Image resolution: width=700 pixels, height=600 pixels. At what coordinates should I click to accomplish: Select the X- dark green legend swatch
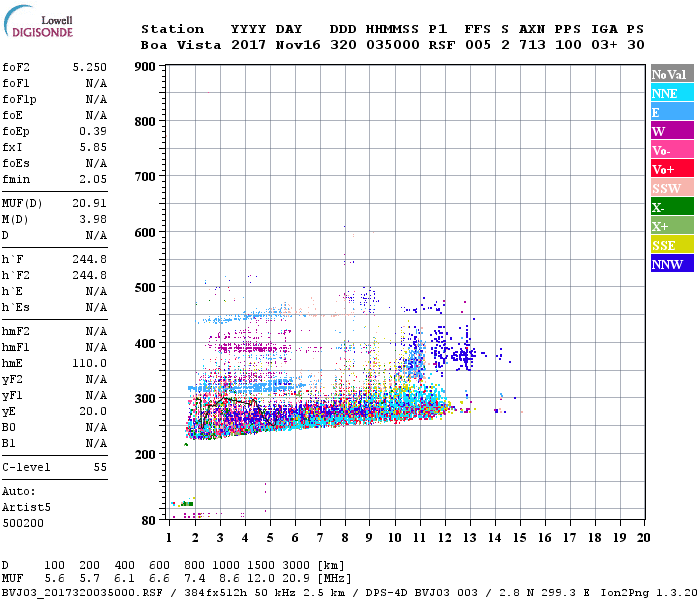pyautogui.click(x=672, y=207)
